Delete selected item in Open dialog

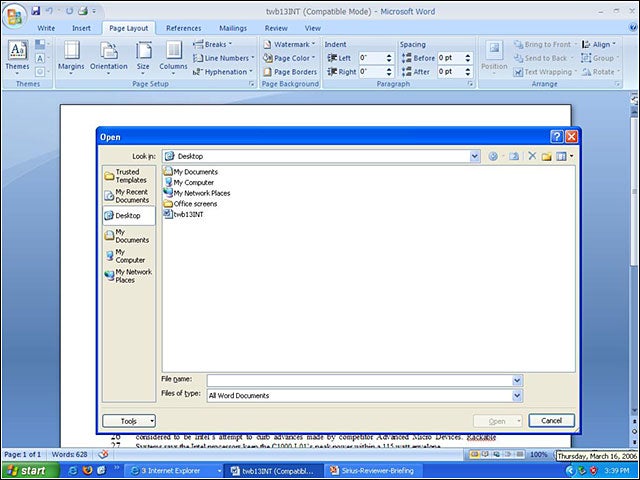tap(532, 156)
